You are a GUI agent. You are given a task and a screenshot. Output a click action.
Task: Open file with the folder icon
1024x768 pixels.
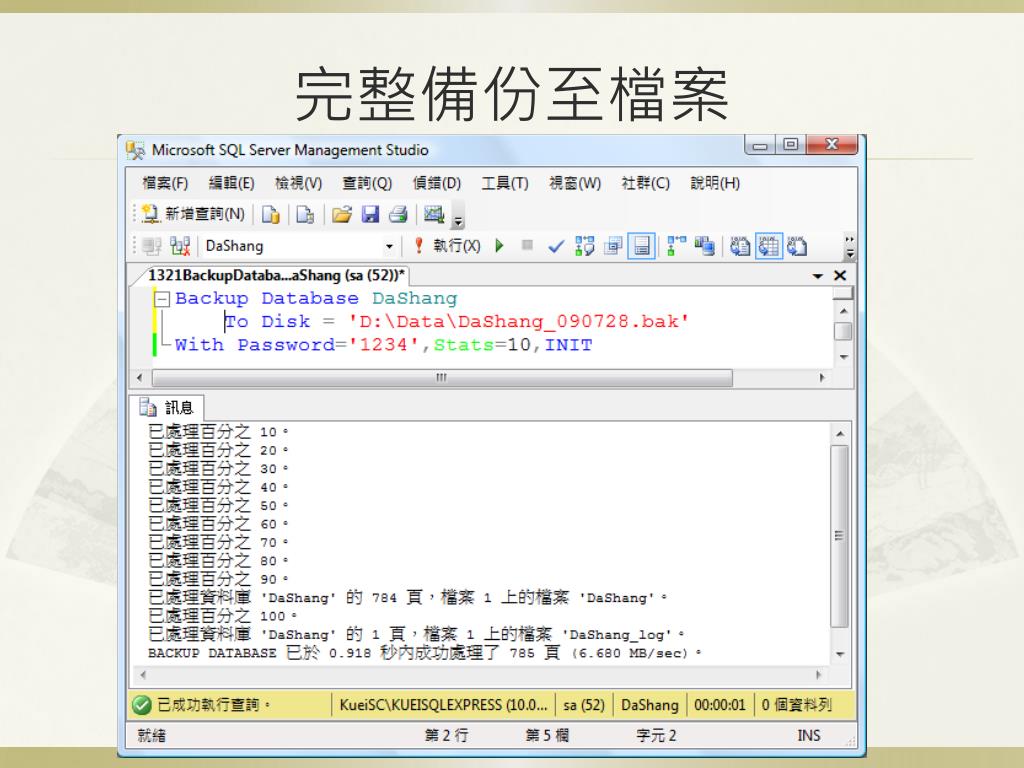point(342,214)
